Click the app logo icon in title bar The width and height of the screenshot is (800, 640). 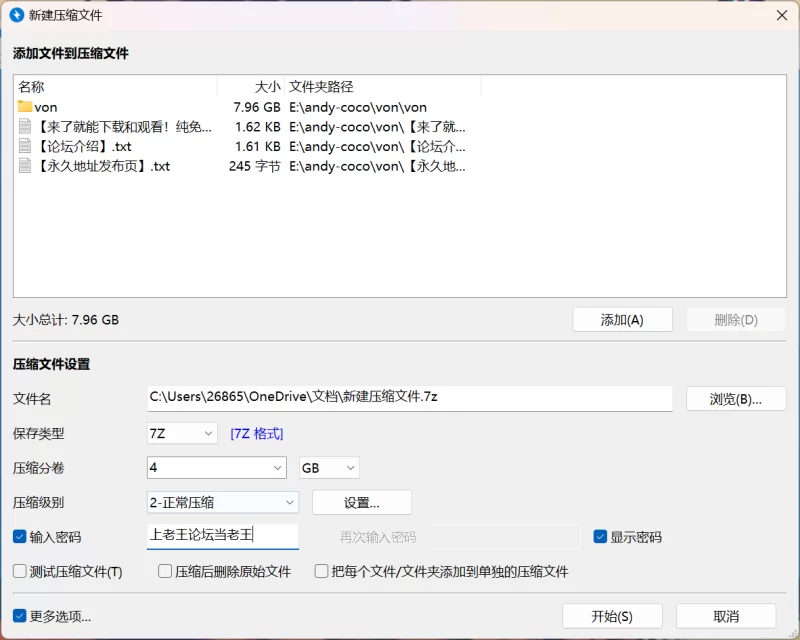[17, 15]
